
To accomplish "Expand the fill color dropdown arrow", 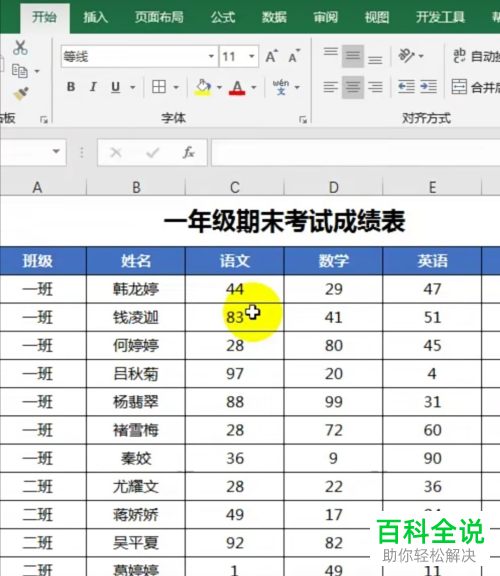I will pos(219,87).
